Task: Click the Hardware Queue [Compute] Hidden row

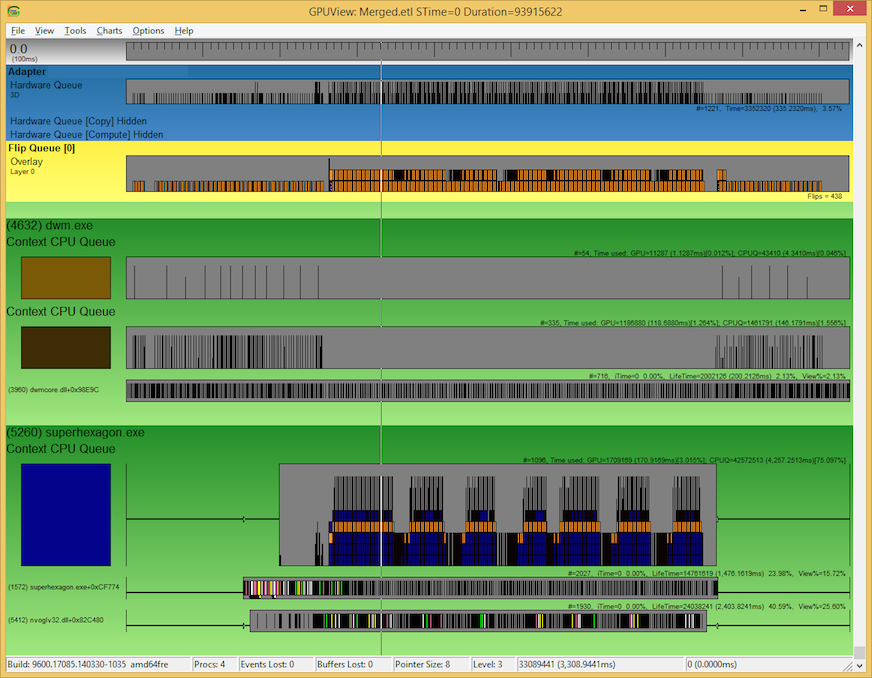Action: tap(87, 135)
